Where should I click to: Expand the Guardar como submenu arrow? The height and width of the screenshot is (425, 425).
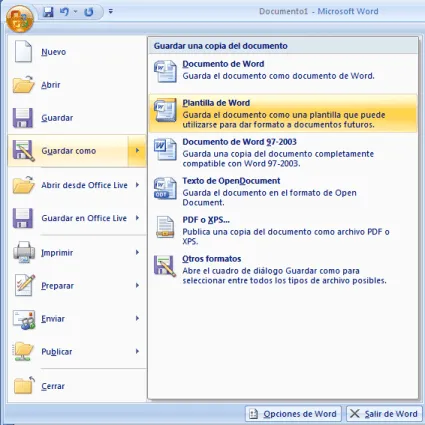coord(137,151)
